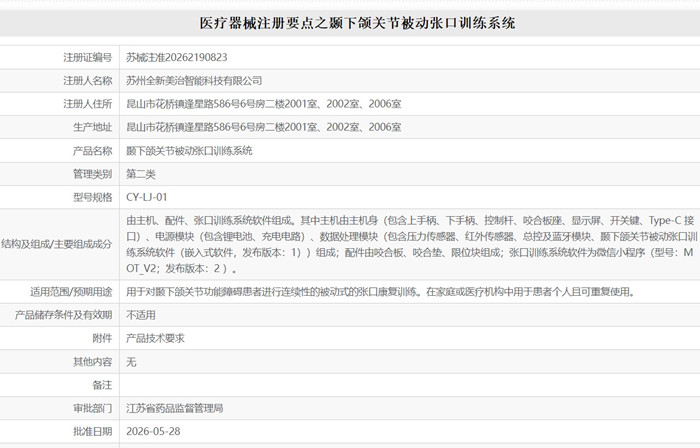Select model value CY-LJ-01
Image resolution: width=700 pixels, height=448 pixels.
point(146,197)
